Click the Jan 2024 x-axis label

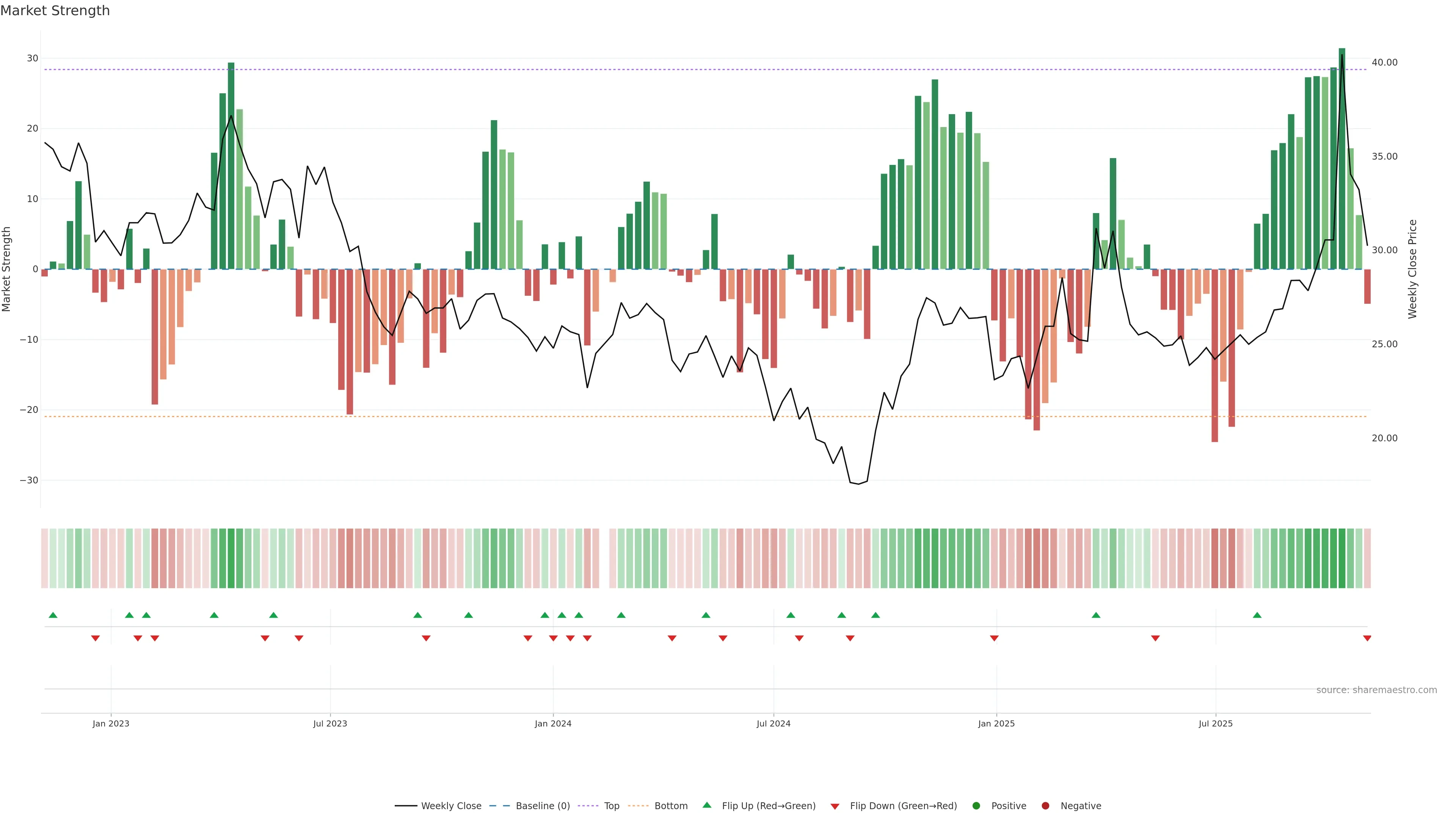(x=553, y=723)
